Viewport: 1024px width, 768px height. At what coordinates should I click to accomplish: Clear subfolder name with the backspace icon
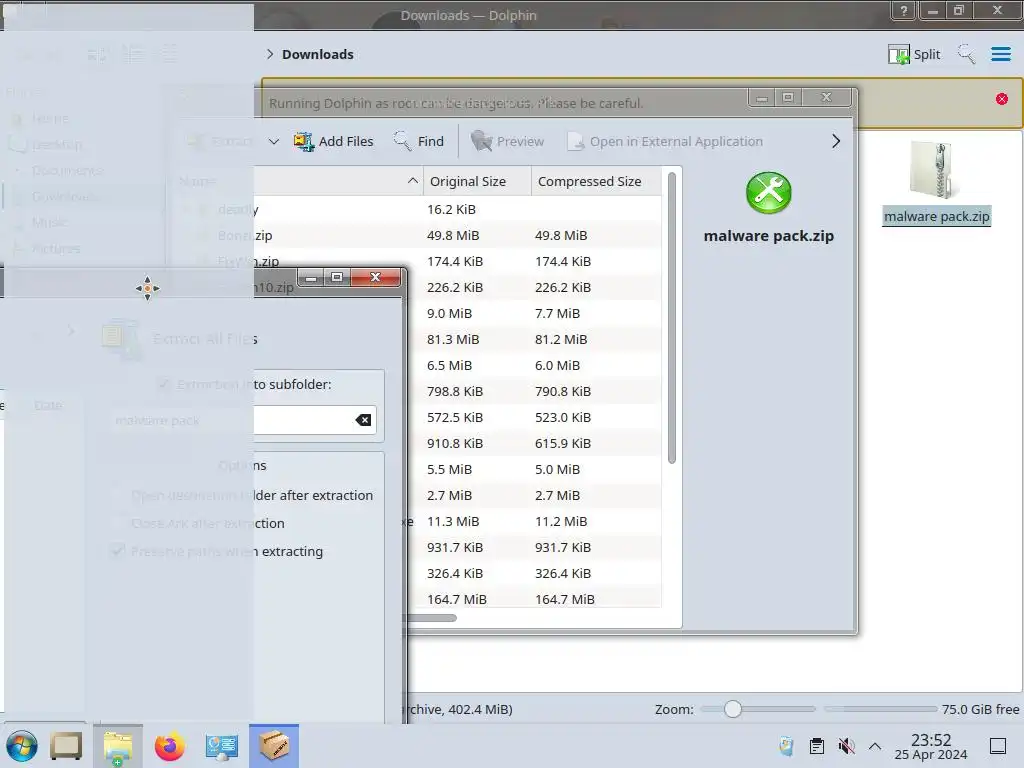[x=363, y=420]
